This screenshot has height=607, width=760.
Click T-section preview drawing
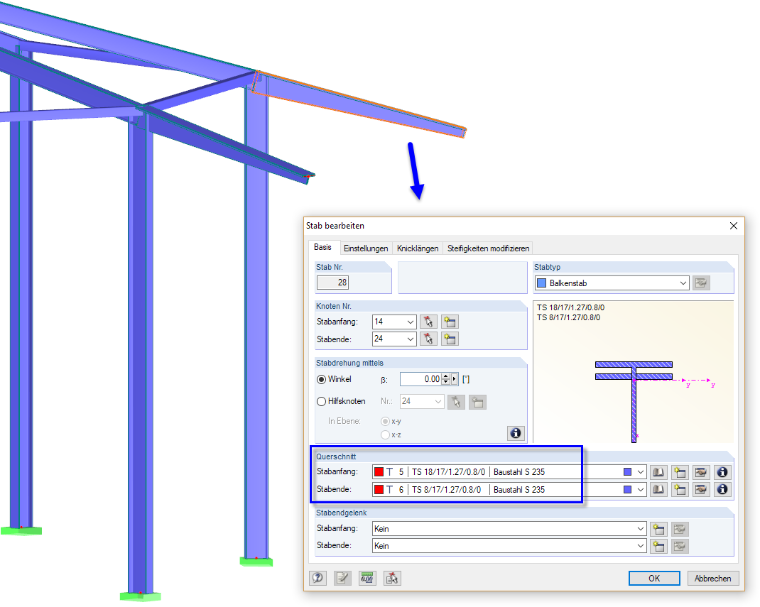pos(634,401)
